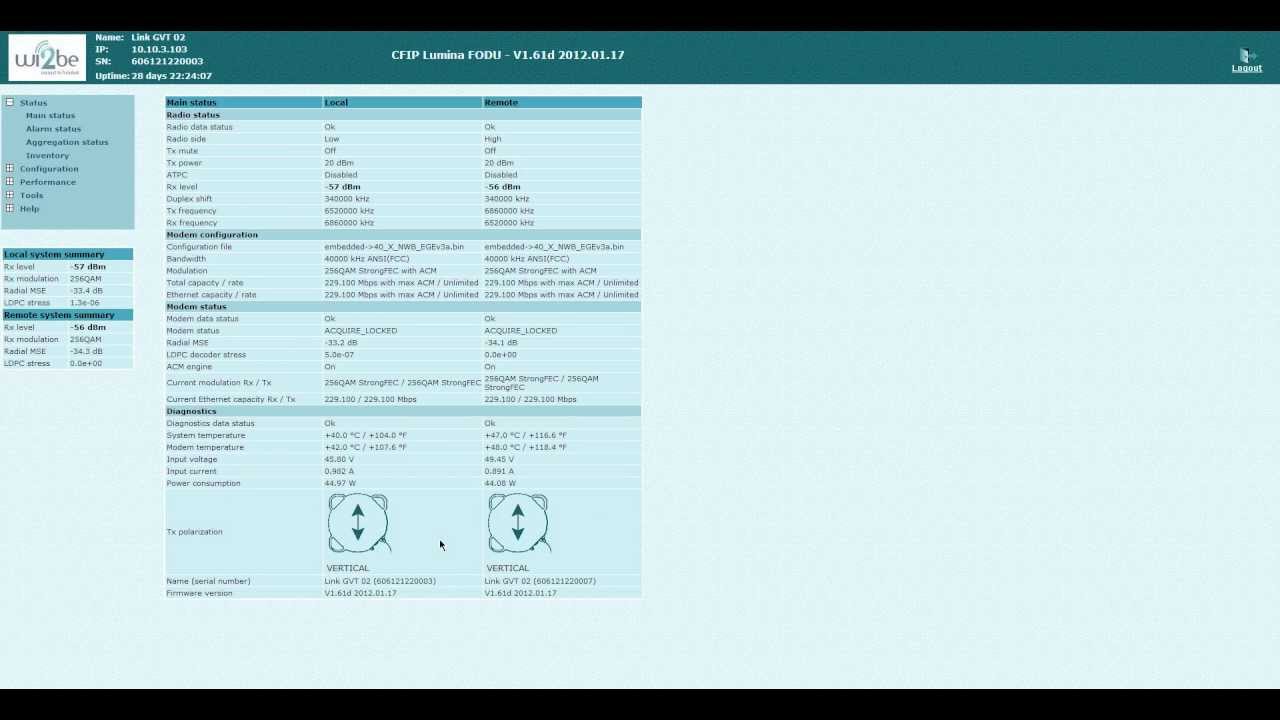Click Local LDPC decoder stress 5.0e-07
Image resolution: width=1280 pixels, height=720 pixels.
click(x=338, y=355)
